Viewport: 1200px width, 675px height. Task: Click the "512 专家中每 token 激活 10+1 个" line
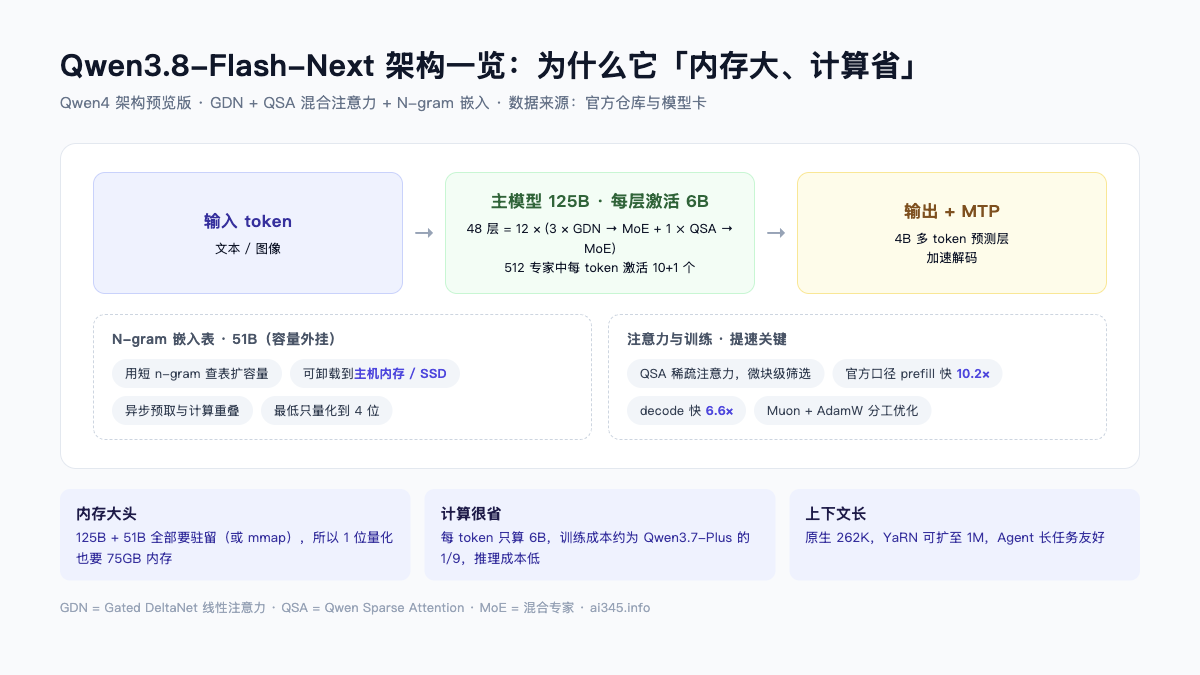tap(600, 268)
